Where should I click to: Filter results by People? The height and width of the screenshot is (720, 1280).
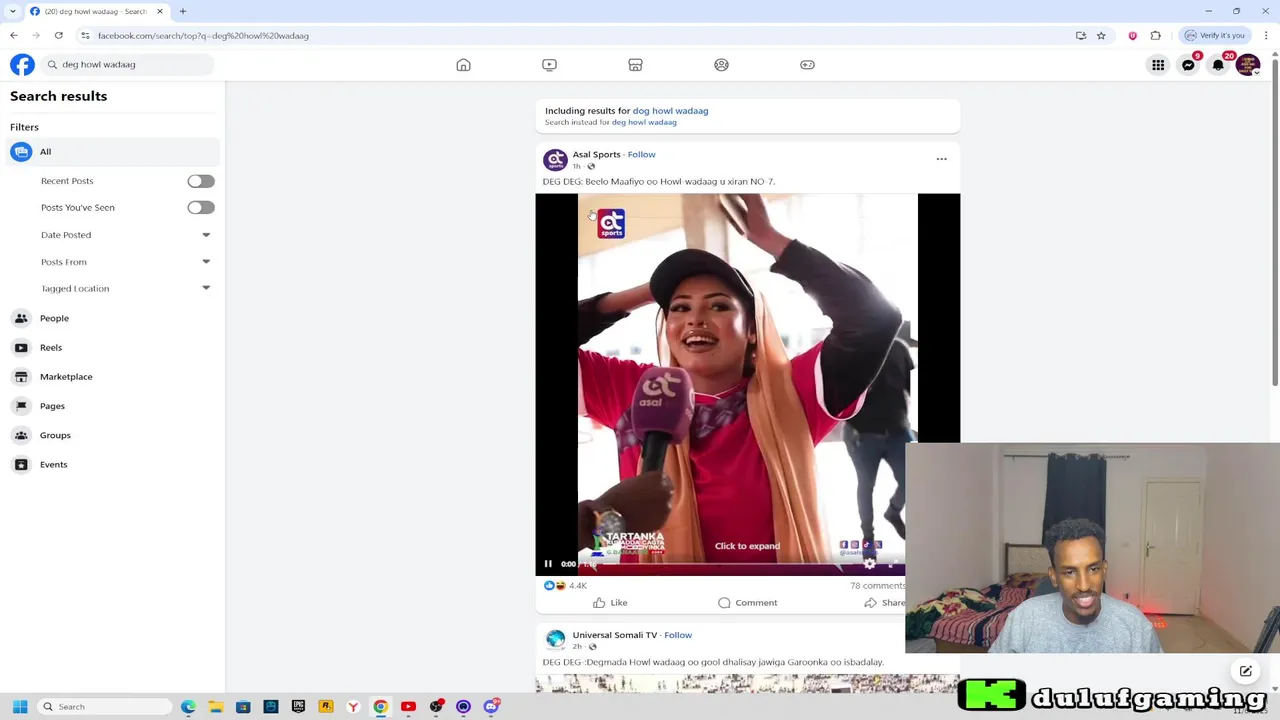pyautogui.click(x=113, y=318)
